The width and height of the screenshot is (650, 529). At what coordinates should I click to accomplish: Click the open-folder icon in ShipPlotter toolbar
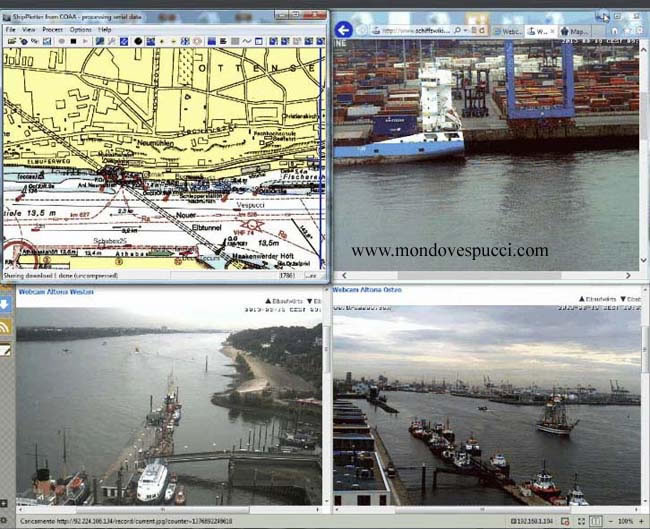pos(12,41)
